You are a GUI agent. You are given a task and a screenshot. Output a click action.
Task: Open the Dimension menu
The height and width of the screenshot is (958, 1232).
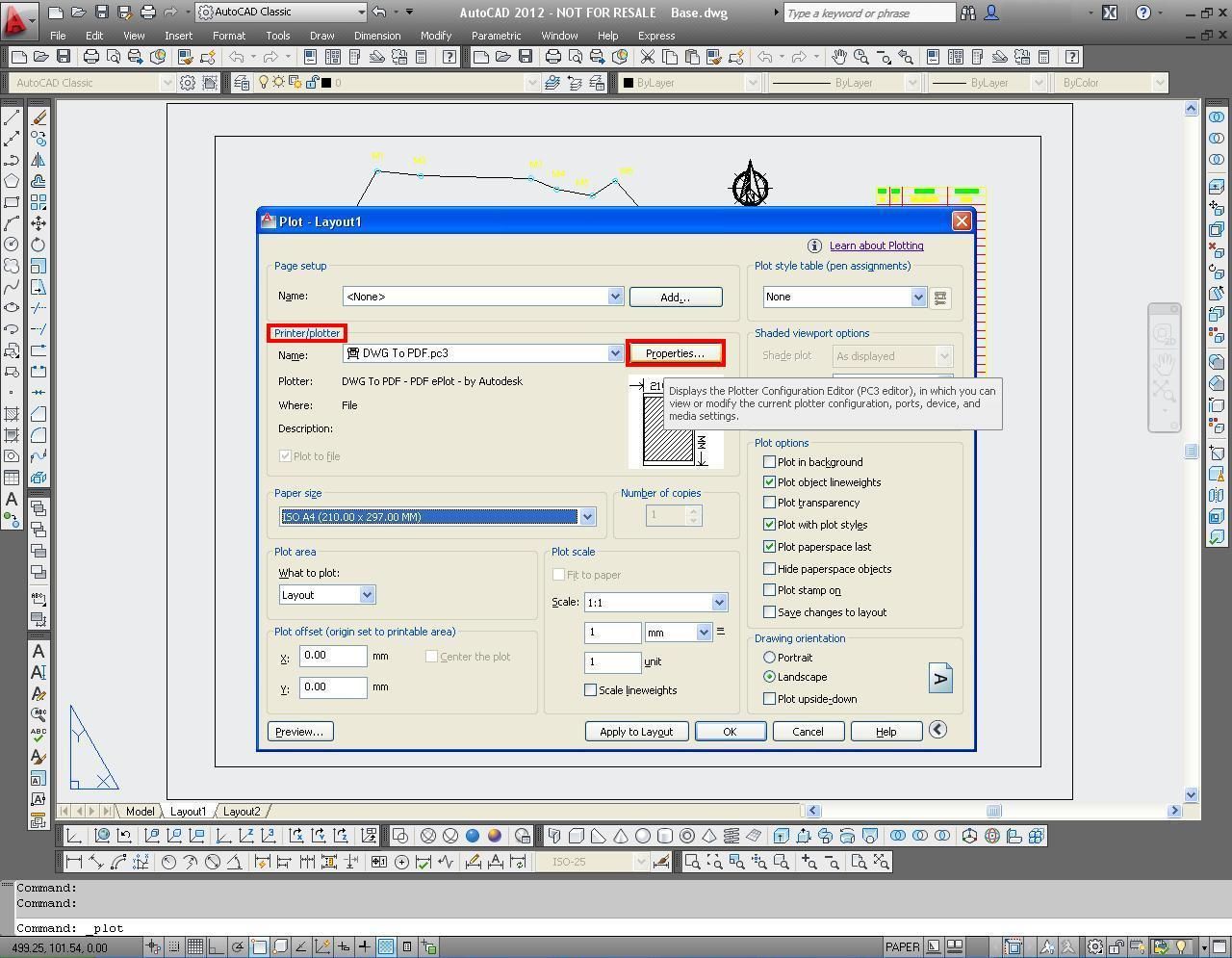(x=377, y=36)
